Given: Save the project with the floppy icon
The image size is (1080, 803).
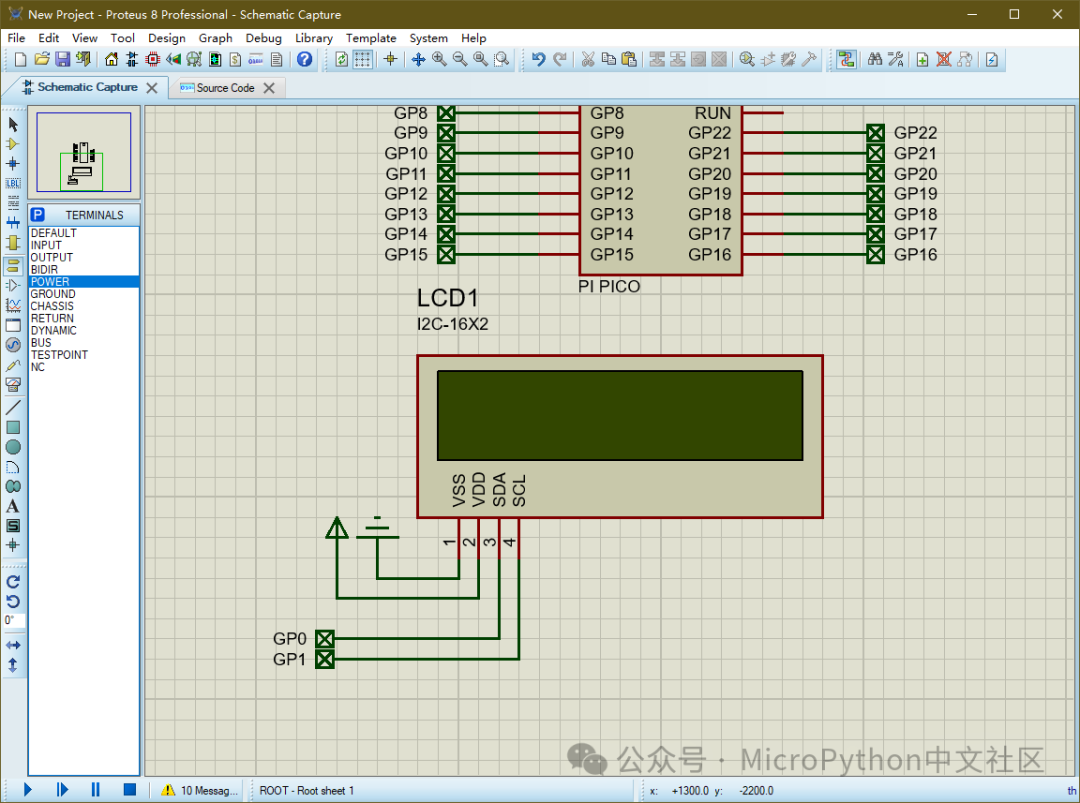Looking at the screenshot, I should tap(63, 60).
